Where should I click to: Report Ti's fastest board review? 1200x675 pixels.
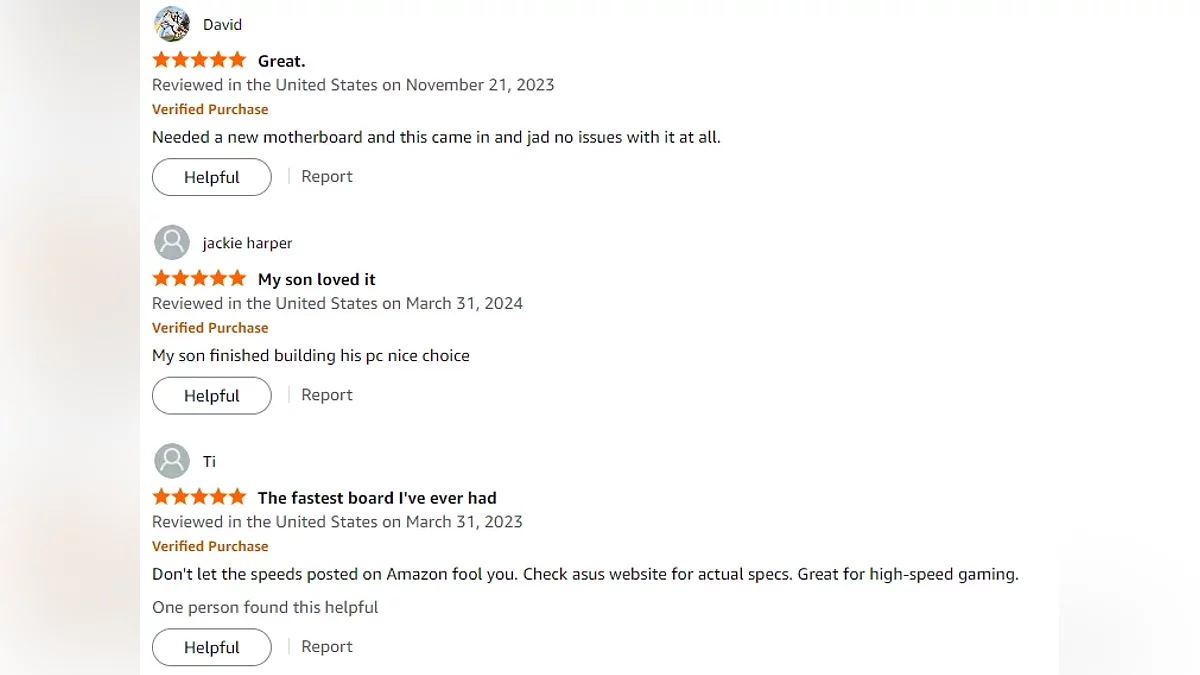(327, 647)
